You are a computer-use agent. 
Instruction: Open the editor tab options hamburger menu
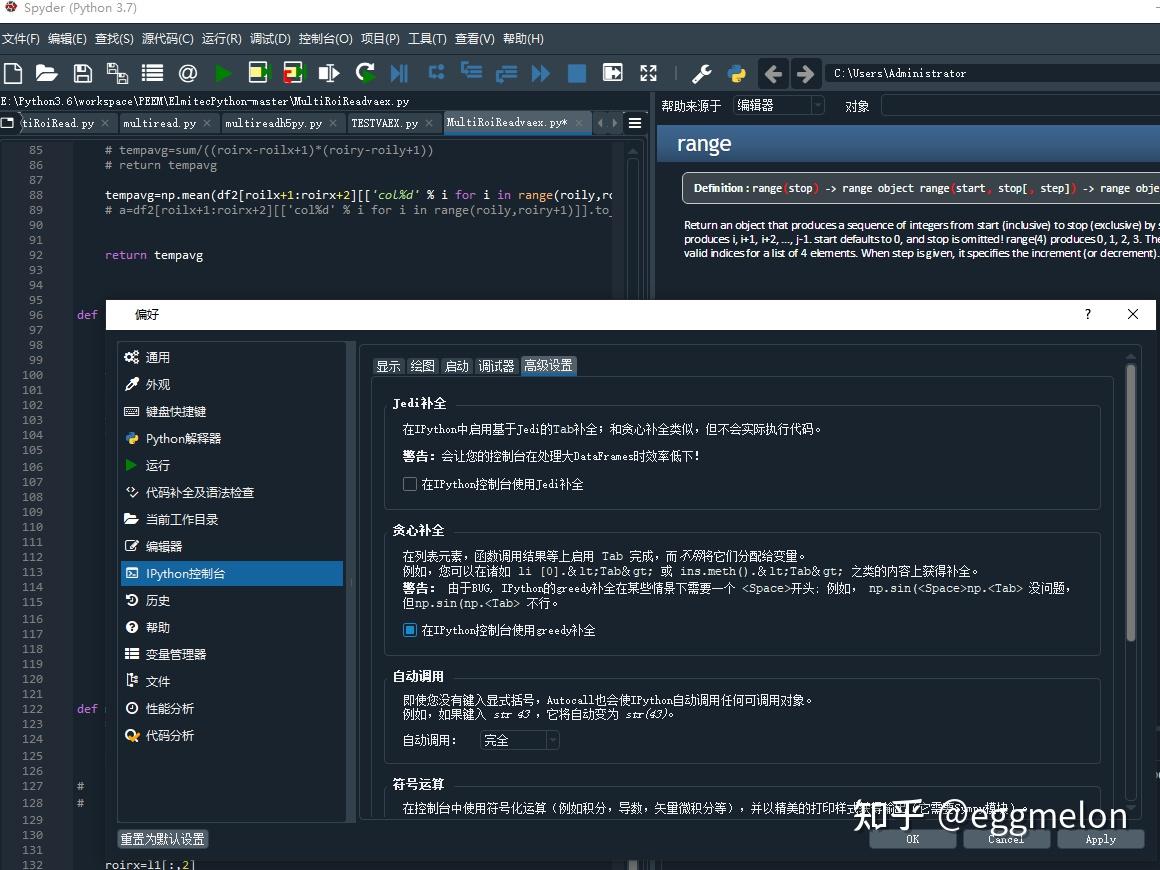(635, 122)
